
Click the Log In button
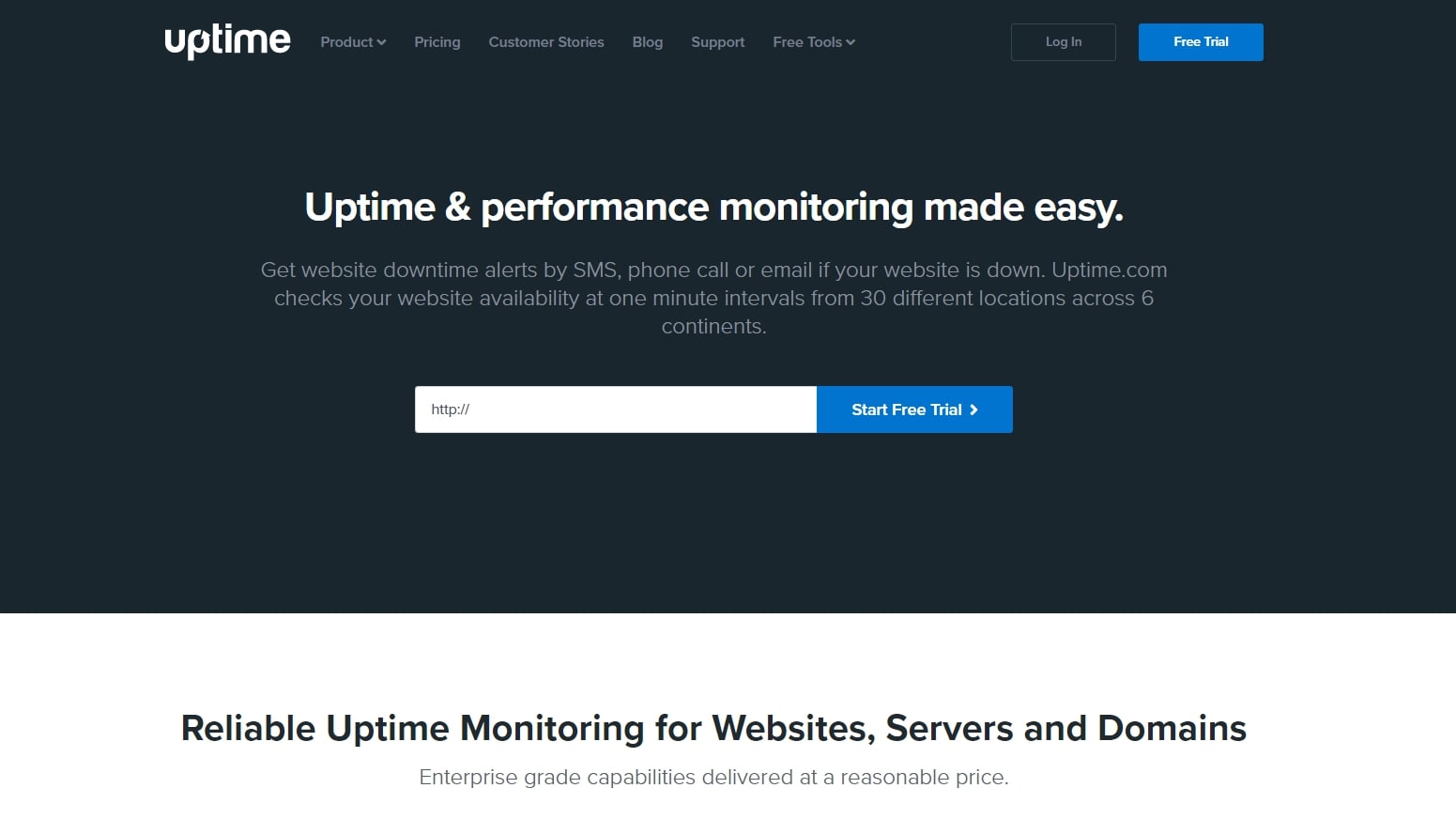pos(1064,42)
